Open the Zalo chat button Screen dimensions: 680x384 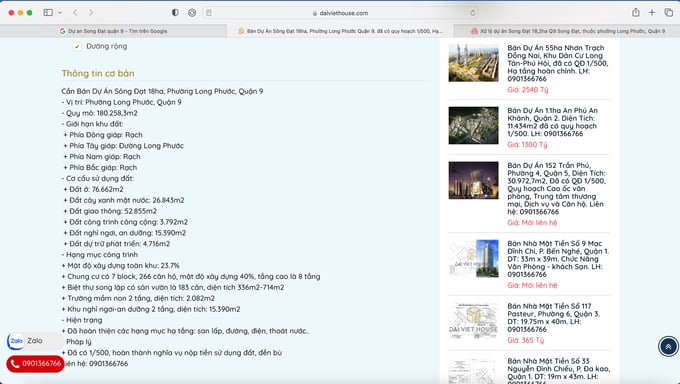tap(35, 341)
